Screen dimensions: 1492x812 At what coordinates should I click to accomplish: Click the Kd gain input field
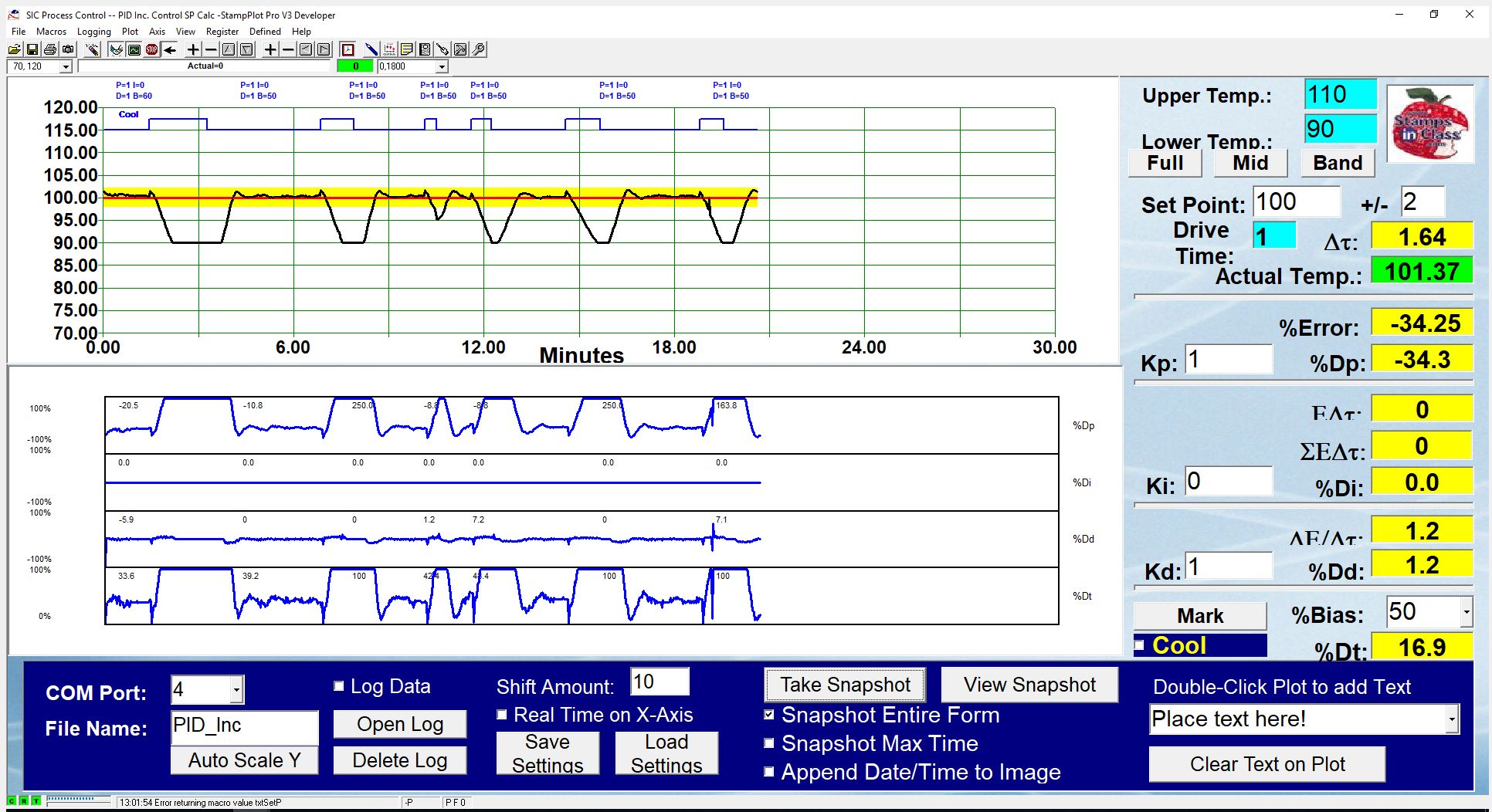(x=1229, y=567)
